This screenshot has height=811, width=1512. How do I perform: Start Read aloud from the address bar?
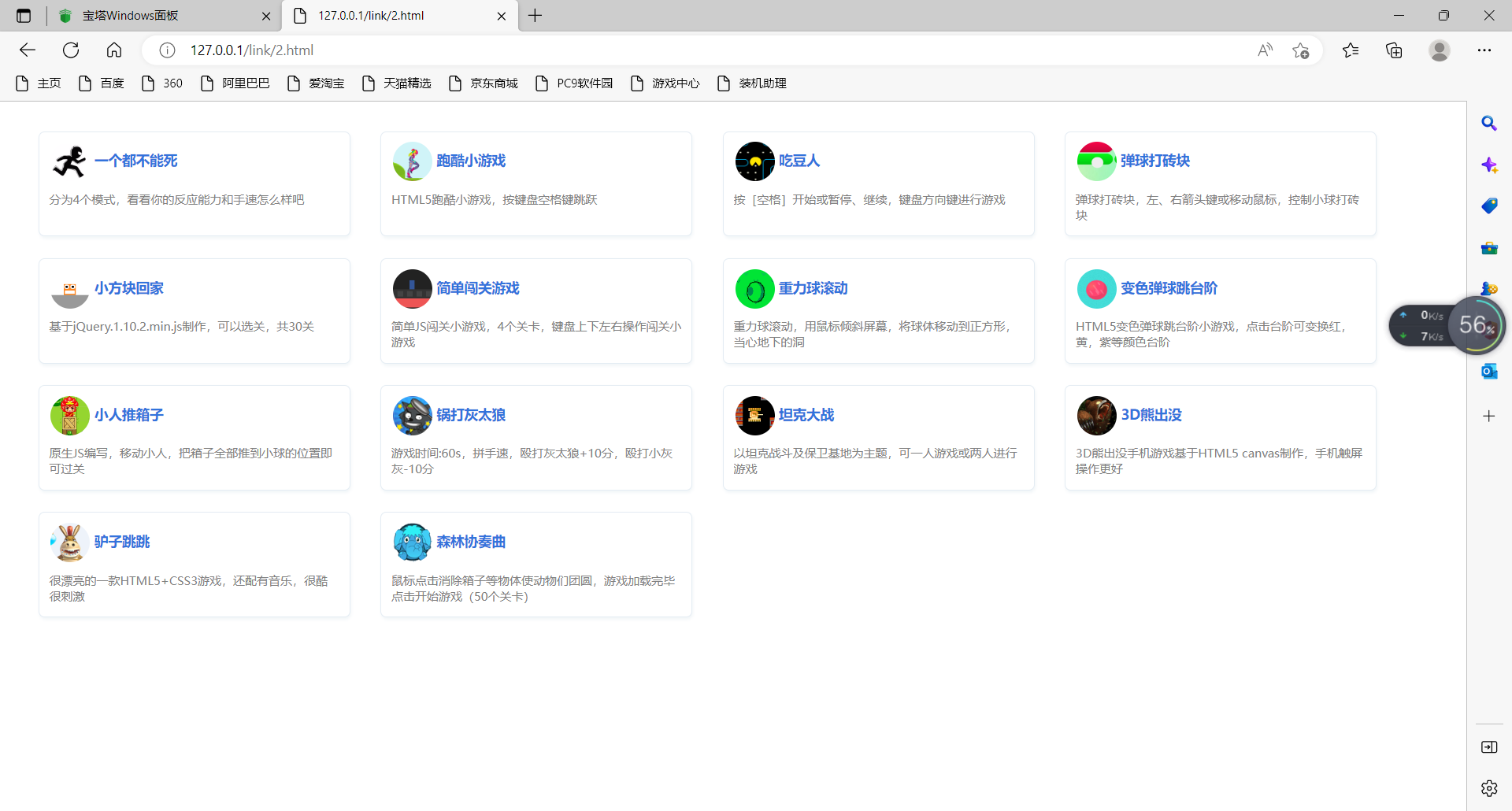pyautogui.click(x=1266, y=50)
